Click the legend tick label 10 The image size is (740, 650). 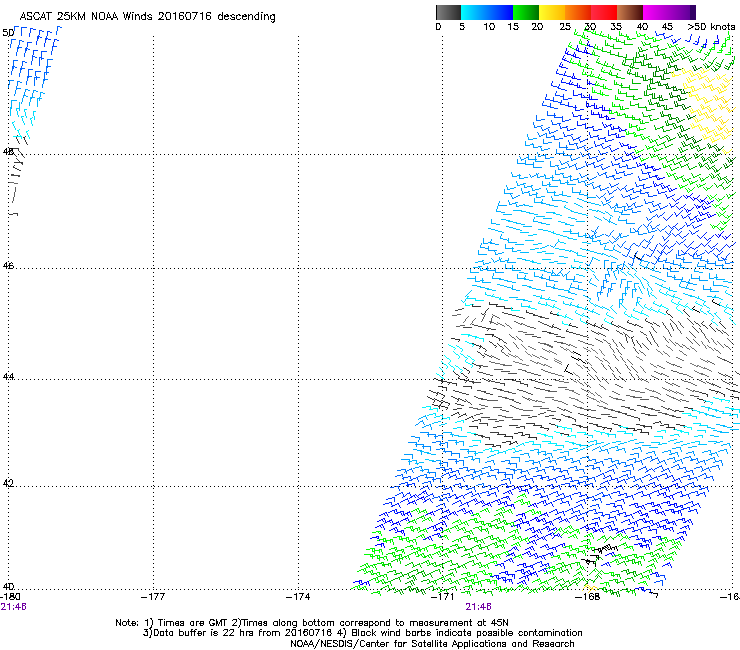coord(489,27)
